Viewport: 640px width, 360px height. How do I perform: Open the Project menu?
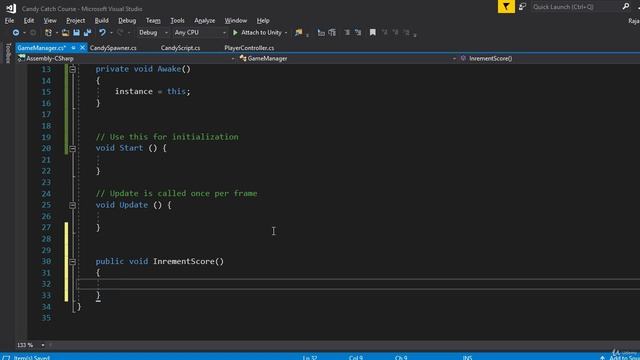(76, 20)
